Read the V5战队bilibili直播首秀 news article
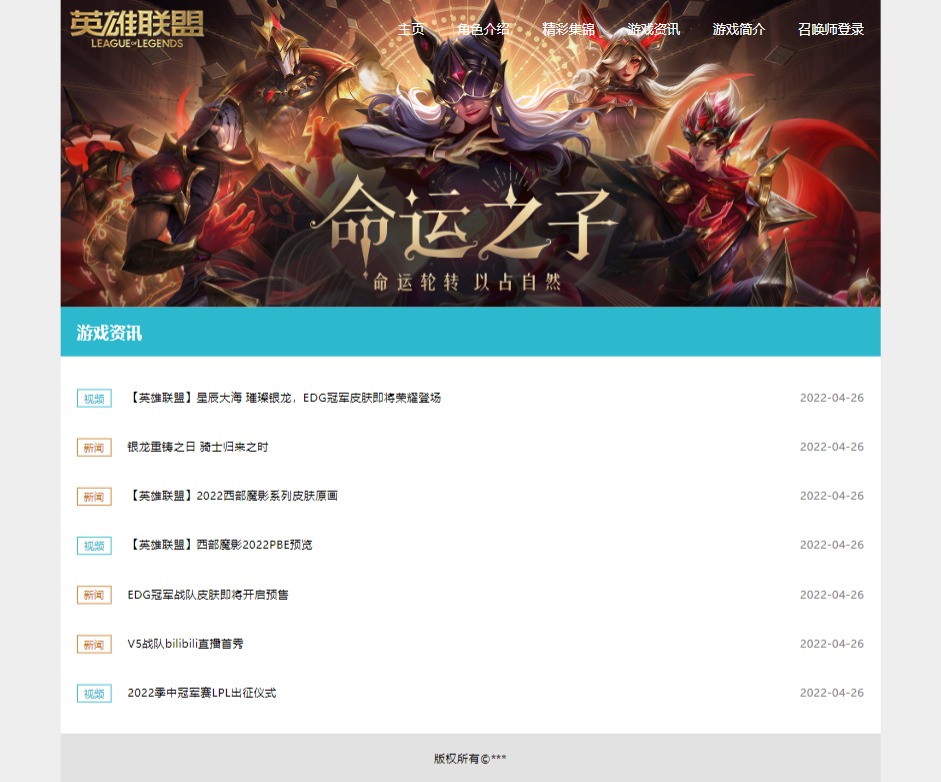941x782 pixels. 185,644
